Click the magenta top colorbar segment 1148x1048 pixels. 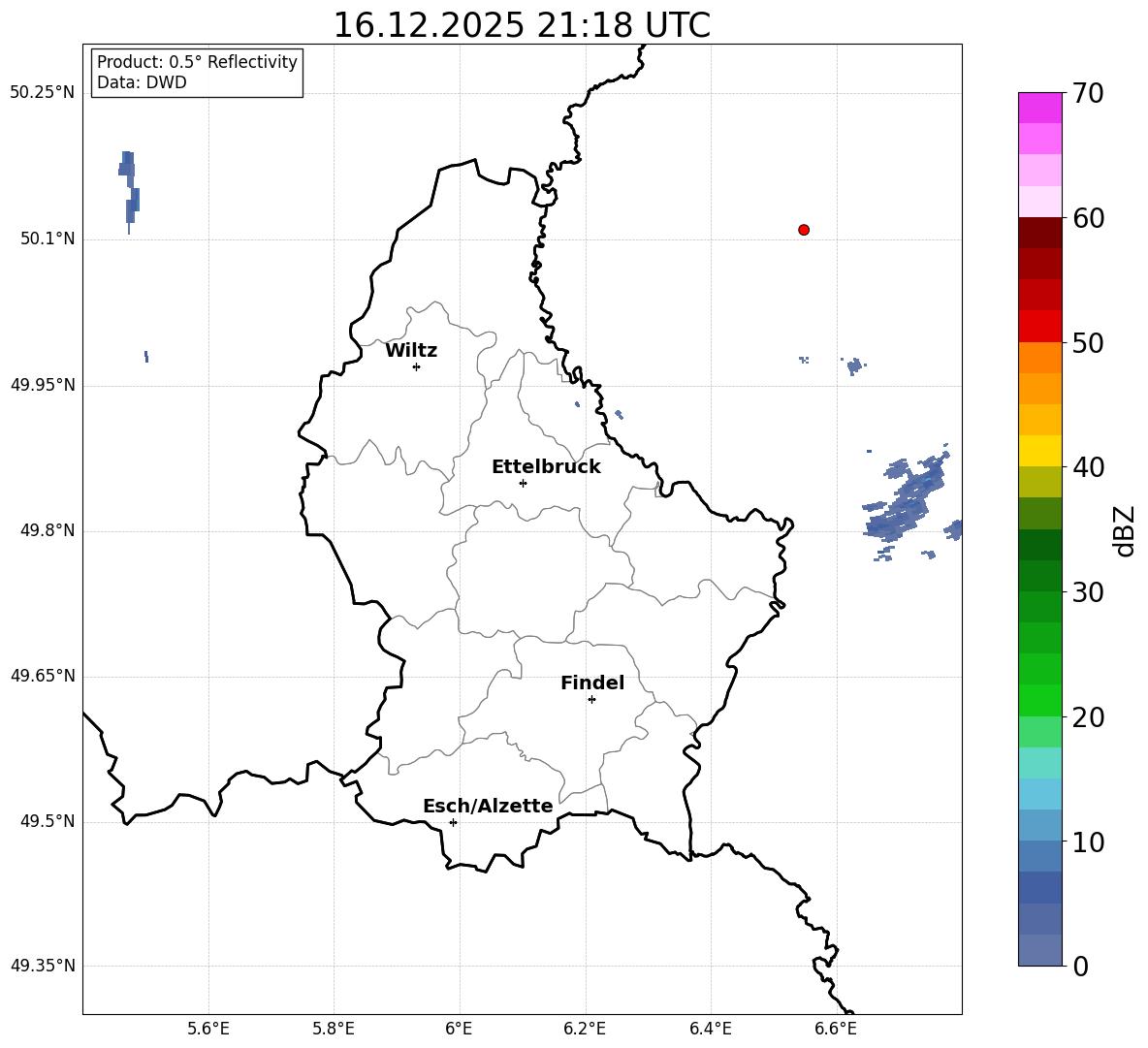1039,108
